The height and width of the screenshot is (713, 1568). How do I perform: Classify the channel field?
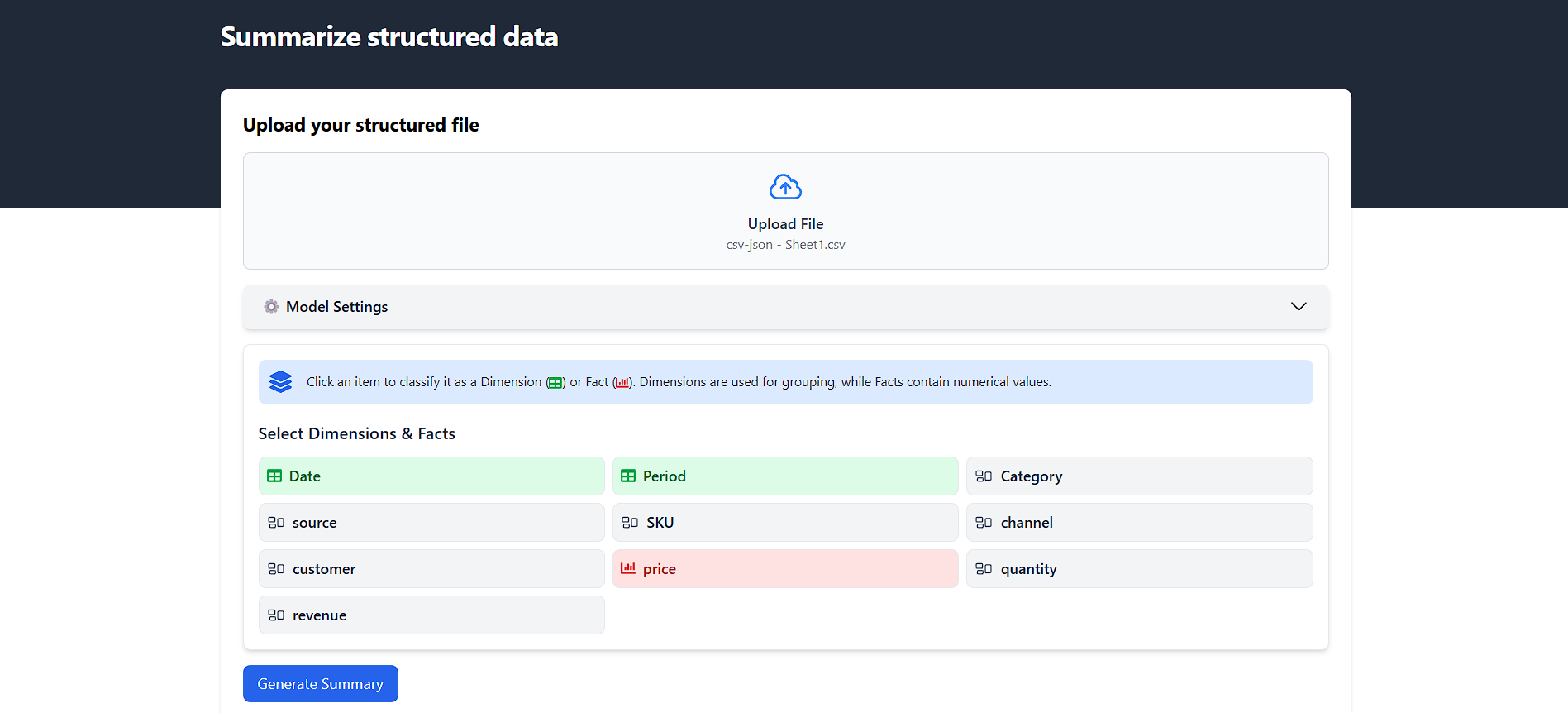pyautogui.click(x=1139, y=523)
